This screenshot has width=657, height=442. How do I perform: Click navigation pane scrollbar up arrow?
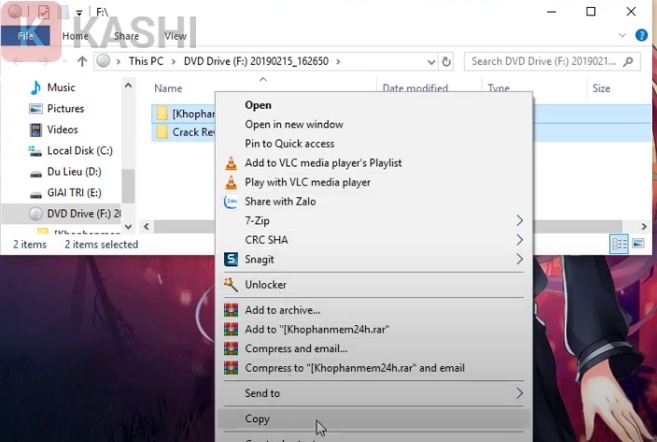[128, 86]
